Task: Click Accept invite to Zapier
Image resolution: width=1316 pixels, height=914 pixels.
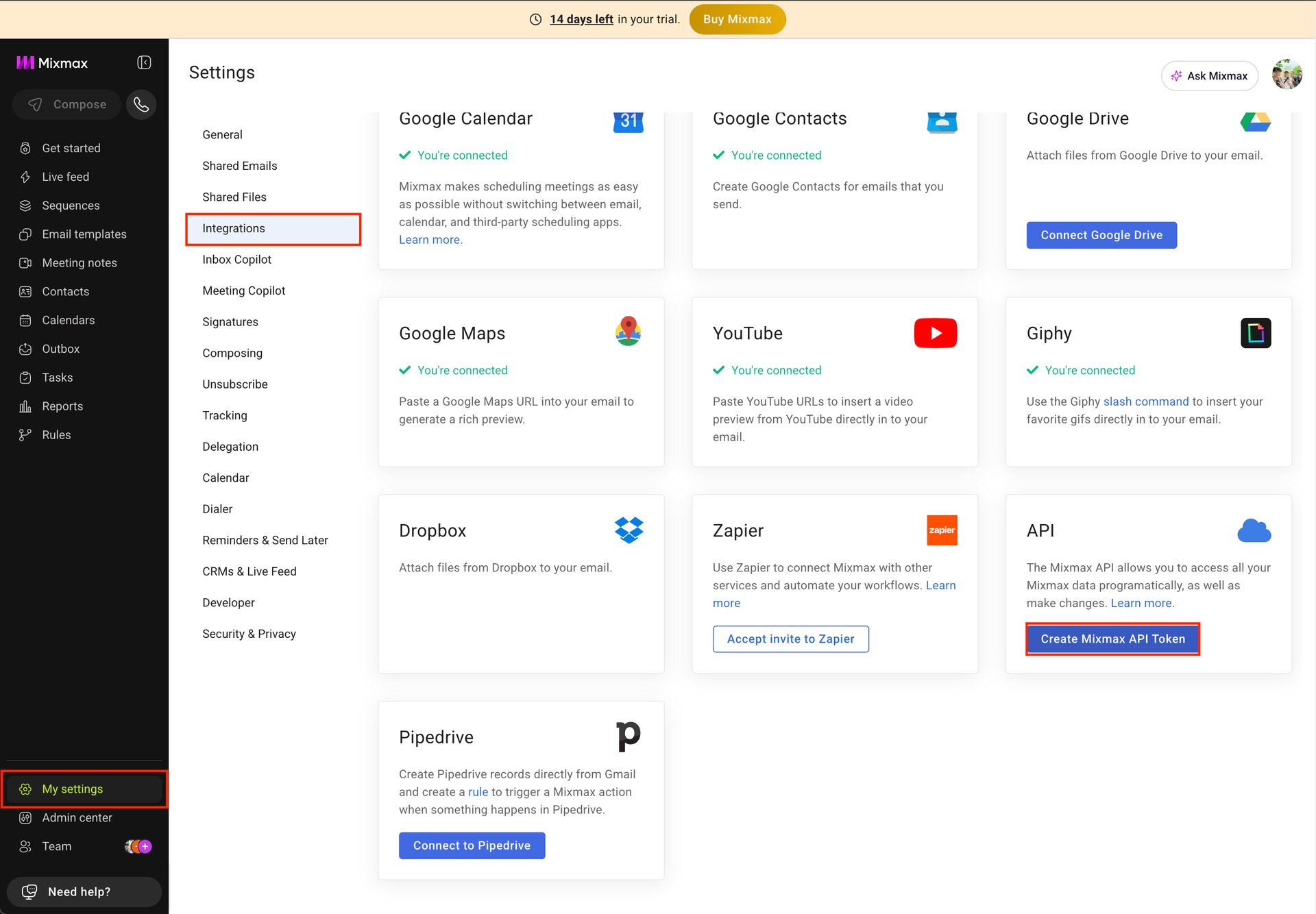Action: (x=790, y=639)
